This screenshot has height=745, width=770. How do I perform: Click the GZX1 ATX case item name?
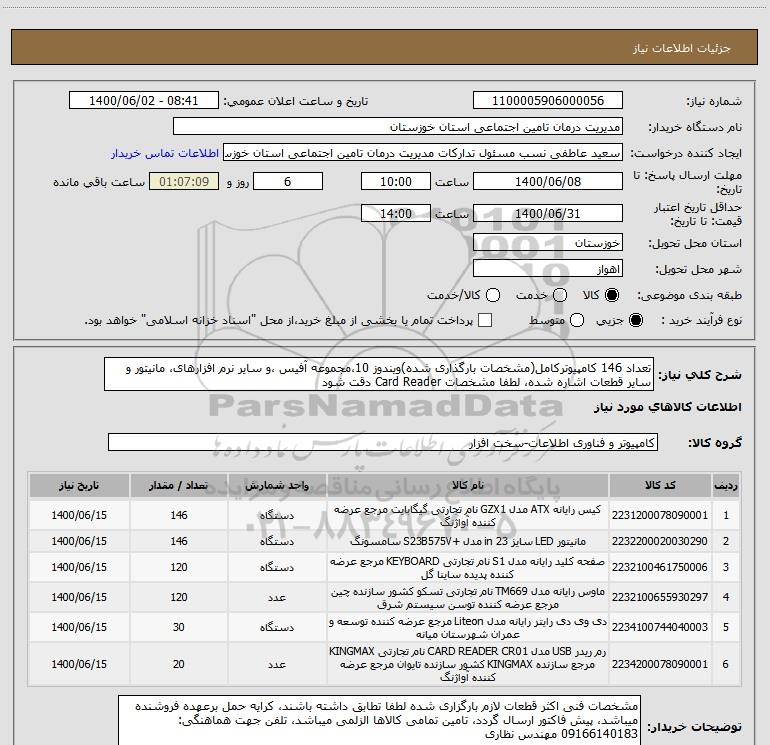[468, 515]
